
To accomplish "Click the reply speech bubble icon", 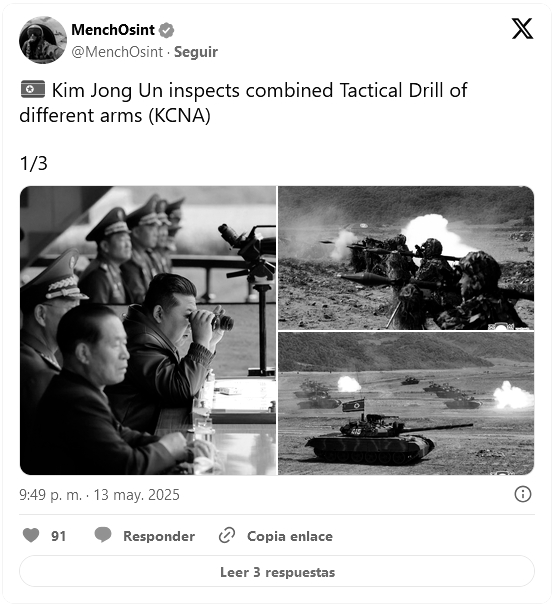I will (103, 535).
